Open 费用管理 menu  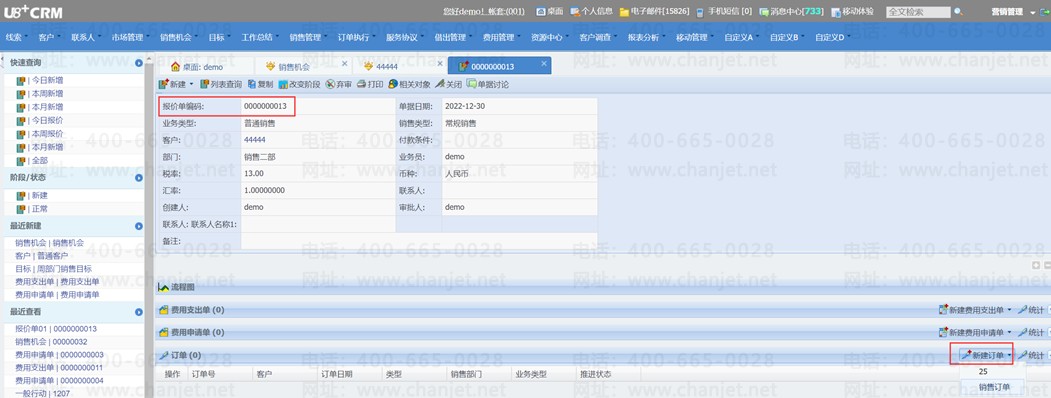tap(501, 38)
